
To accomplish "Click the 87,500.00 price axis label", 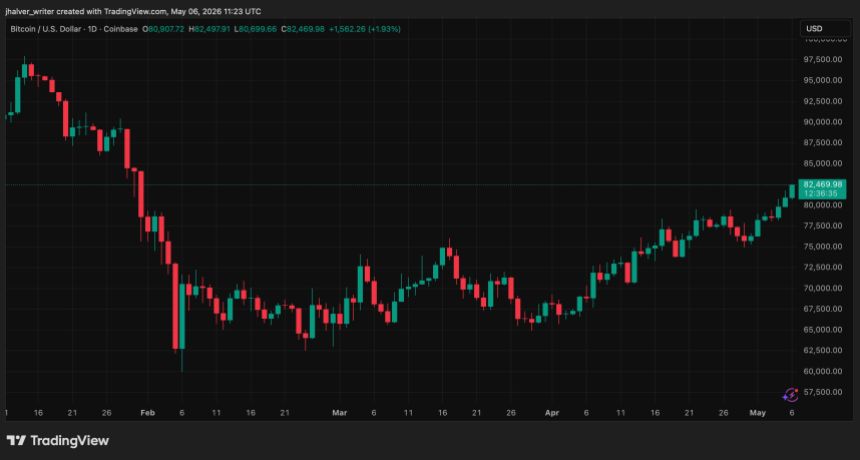I will pyautogui.click(x=823, y=143).
